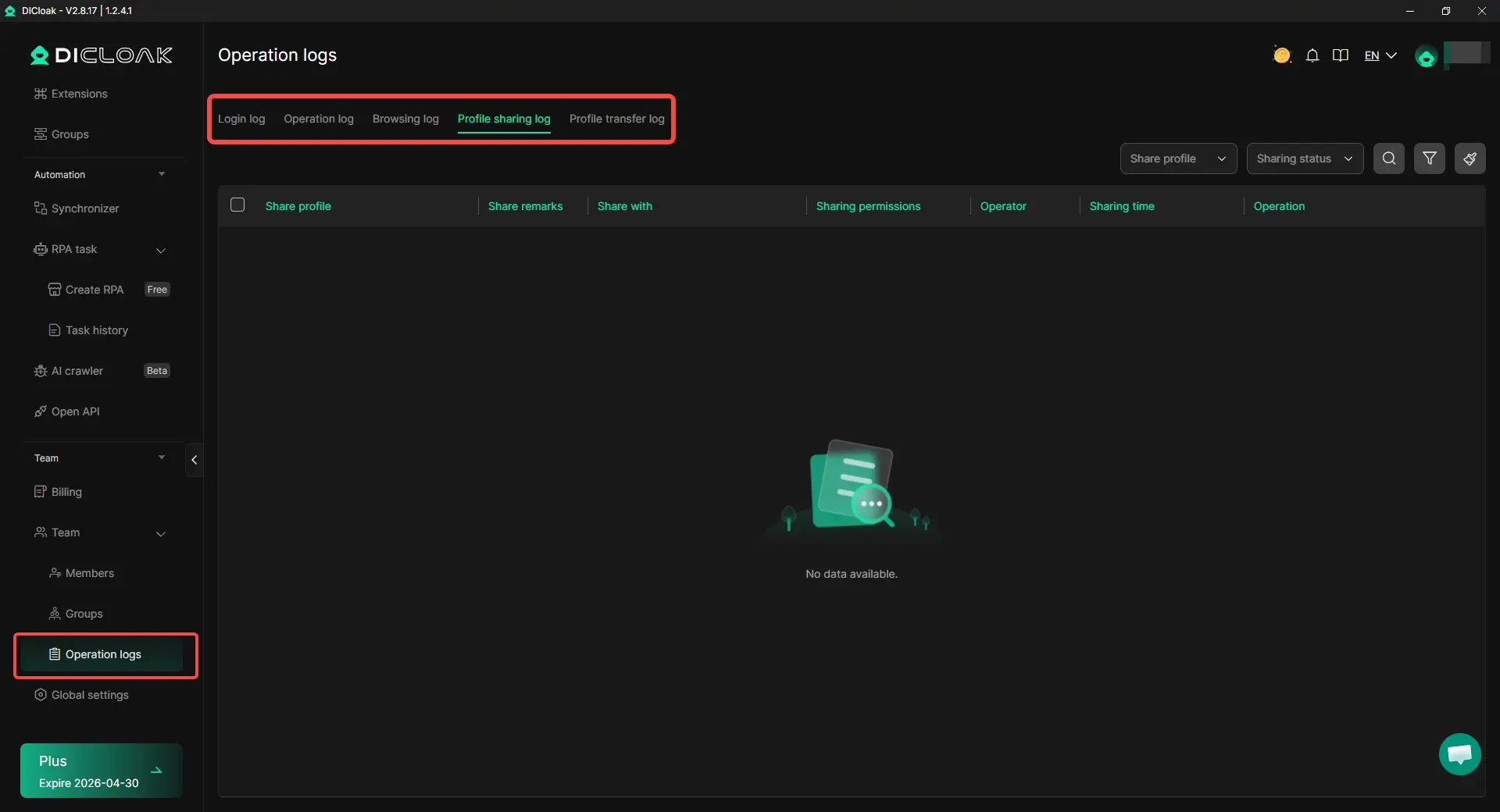Switch to the Profile transfer log tab
This screenshot has width=1500, height=812.
(x=616, y=119)
